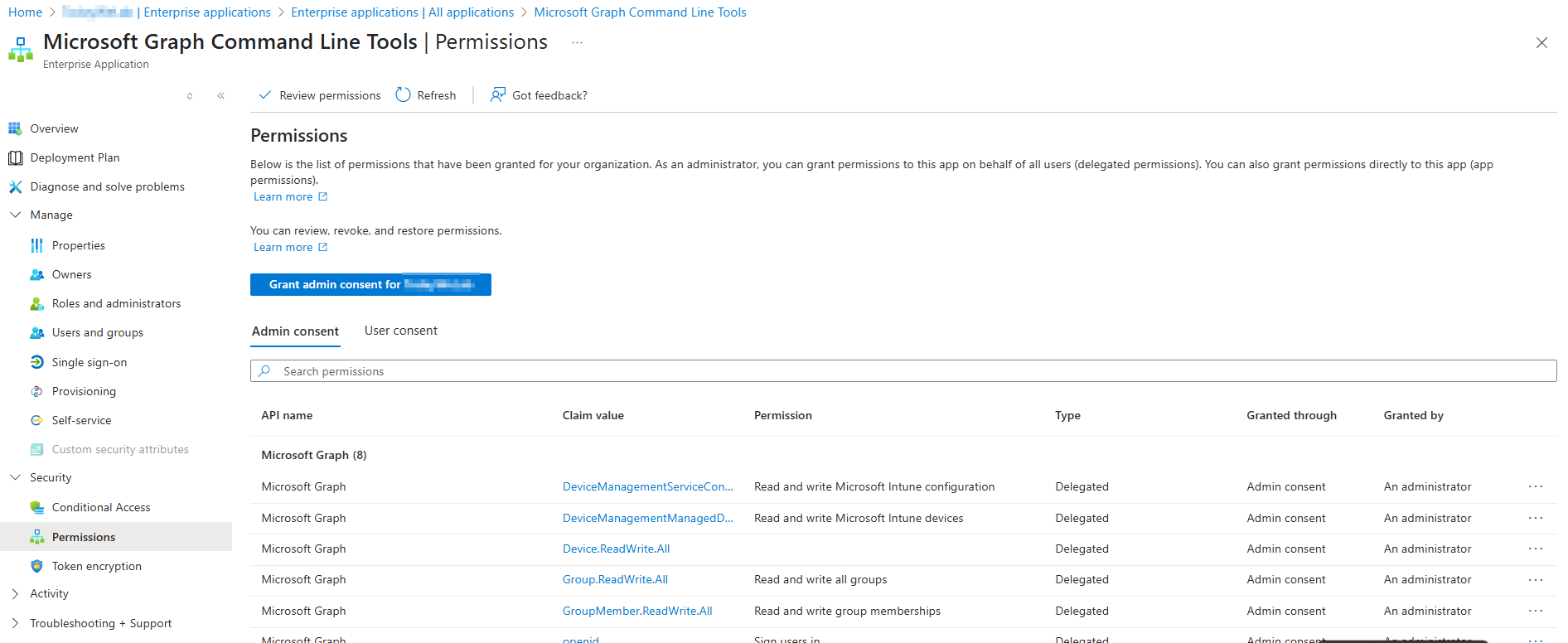Collapse the Security section
The height and width of the screenshot is (643, 1568).
click(x=15, y=477)
